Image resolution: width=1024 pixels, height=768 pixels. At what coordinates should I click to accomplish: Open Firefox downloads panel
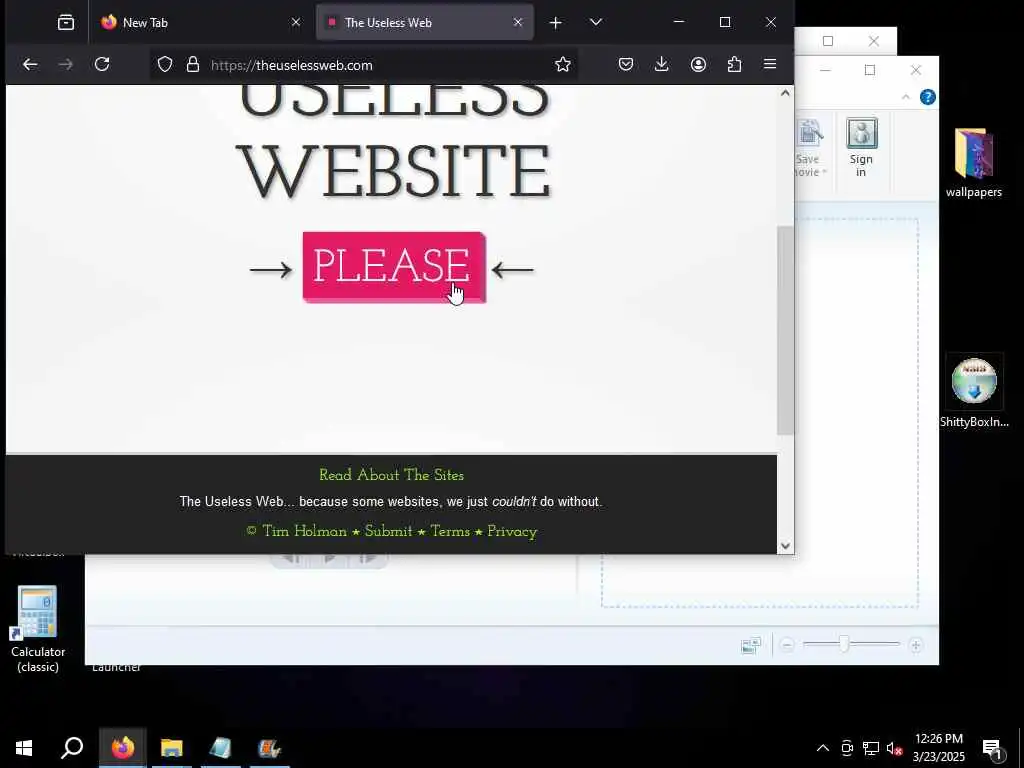click(x=662, y=64)
